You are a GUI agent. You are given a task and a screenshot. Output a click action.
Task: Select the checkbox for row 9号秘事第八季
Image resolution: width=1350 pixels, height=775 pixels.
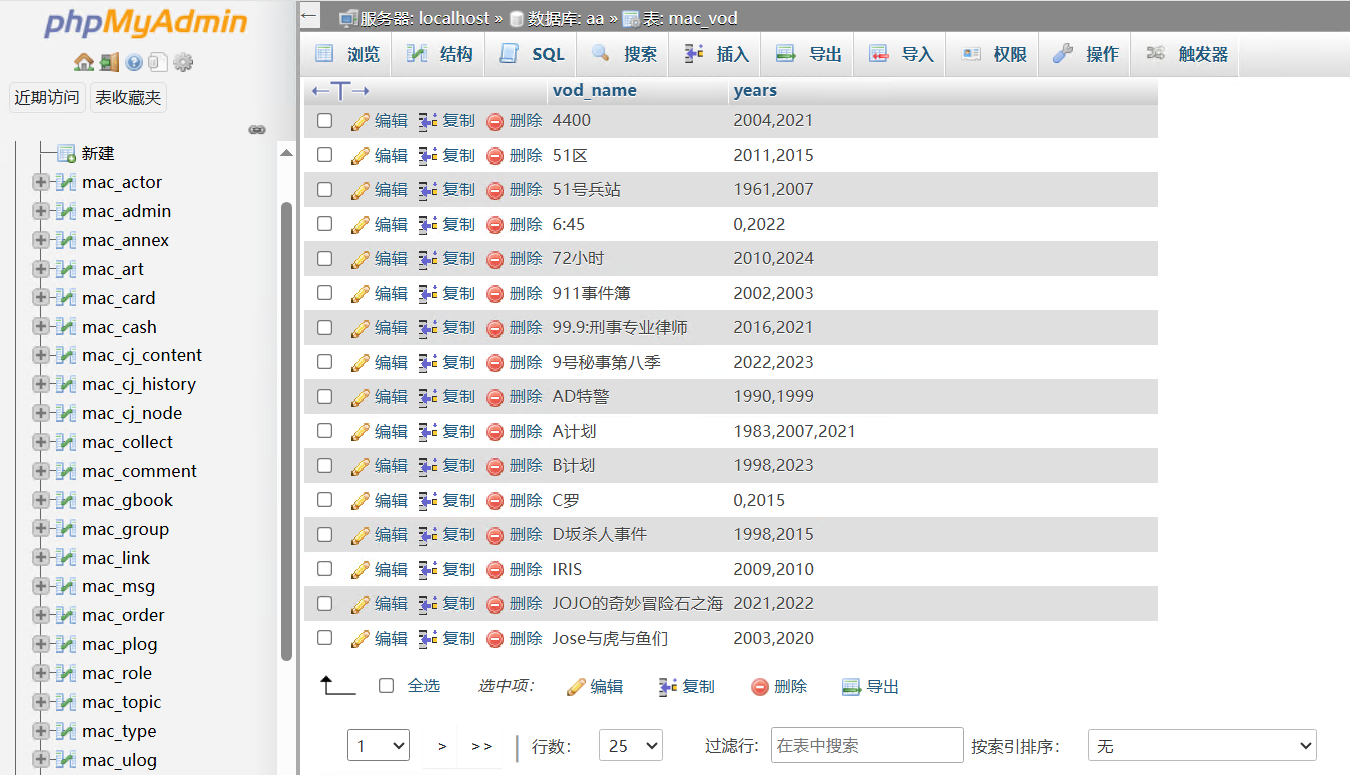[324, 362]
